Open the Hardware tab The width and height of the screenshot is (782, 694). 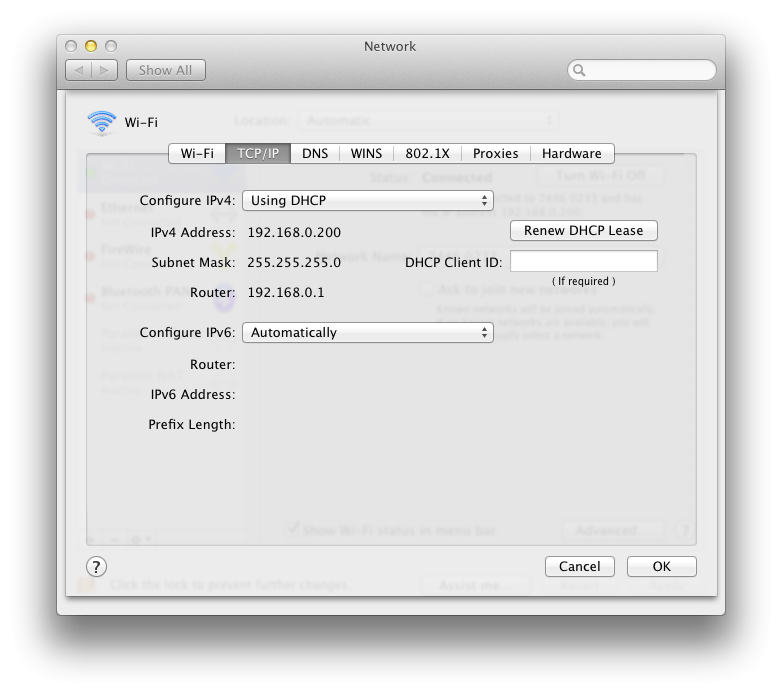point(572,154)
